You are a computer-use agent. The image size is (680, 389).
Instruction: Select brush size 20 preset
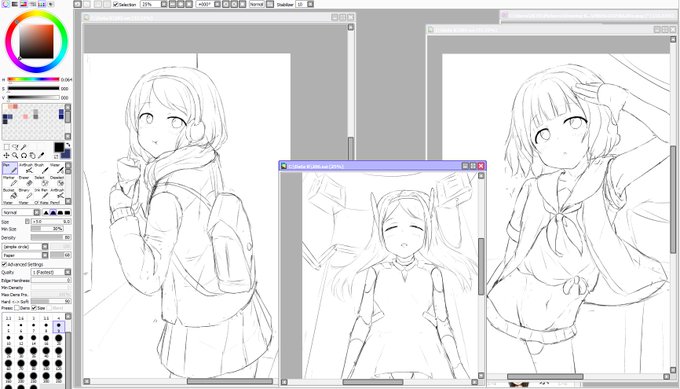[x=59, y=339]
